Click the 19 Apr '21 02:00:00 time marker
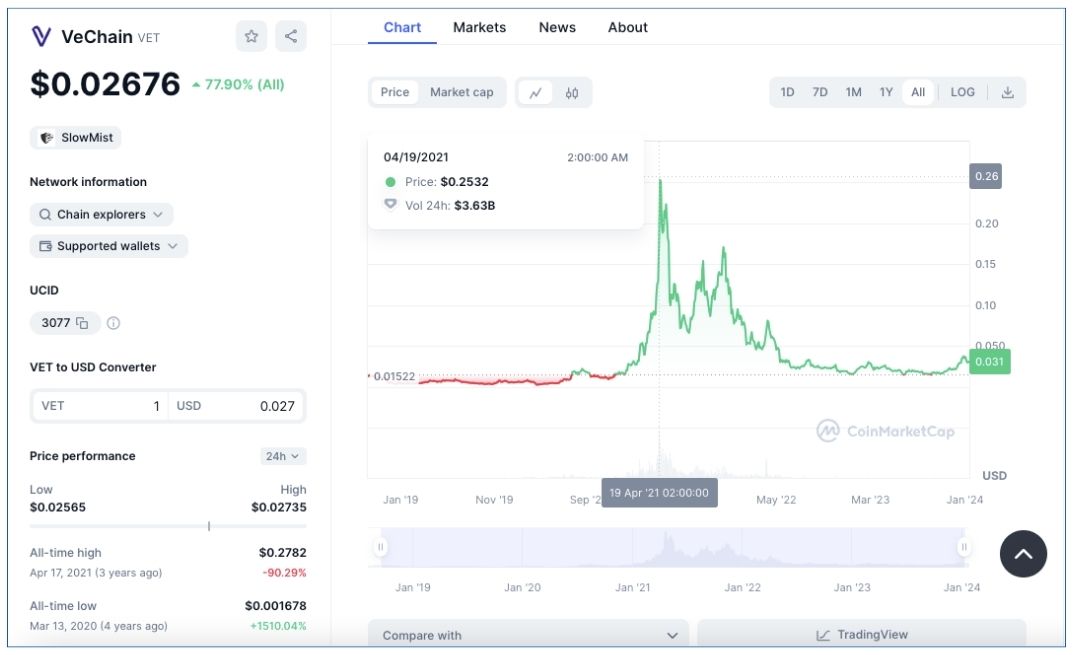1073x655 pixels. [x=659, y=493]
